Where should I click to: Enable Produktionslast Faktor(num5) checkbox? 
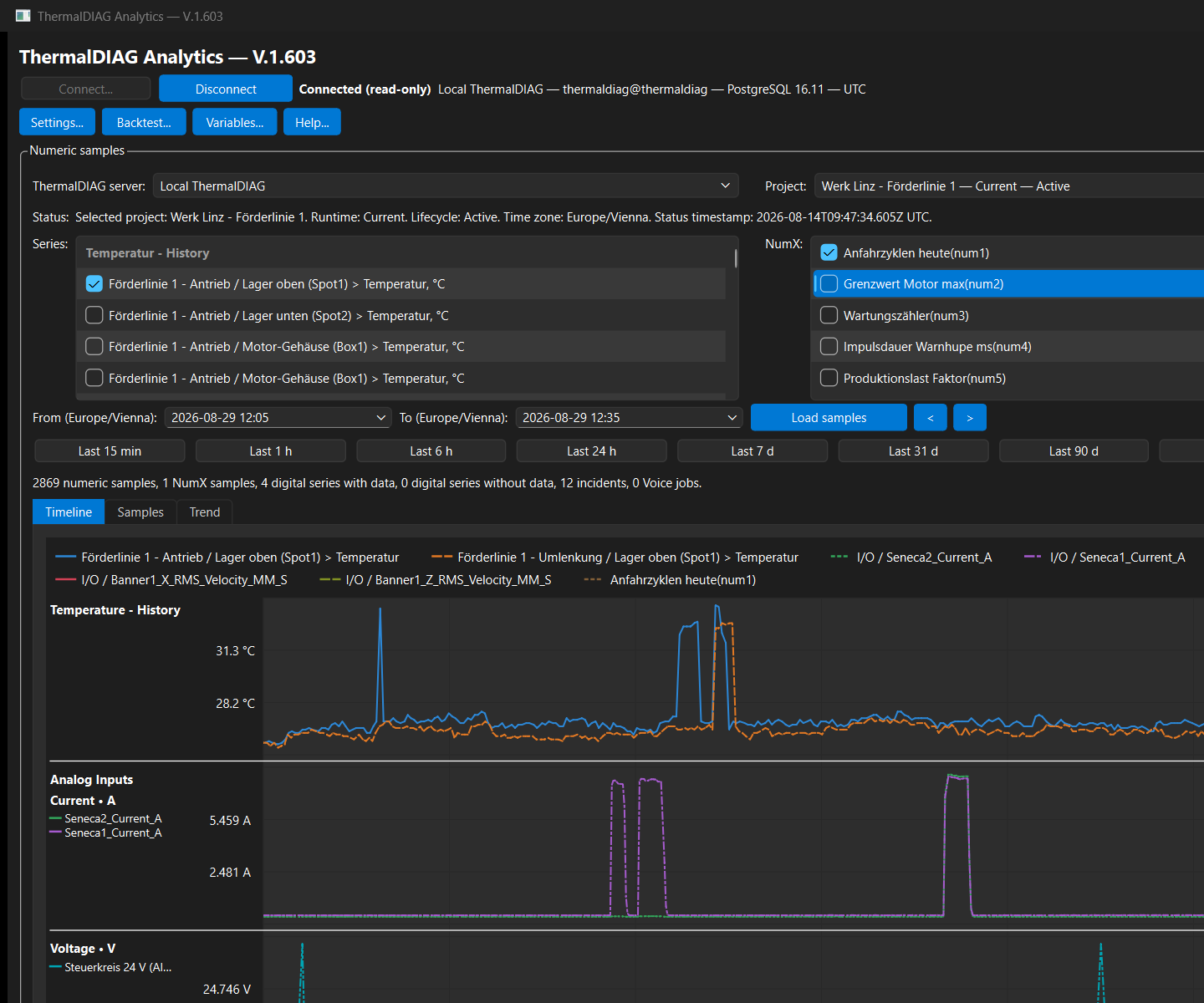(829, 378)
